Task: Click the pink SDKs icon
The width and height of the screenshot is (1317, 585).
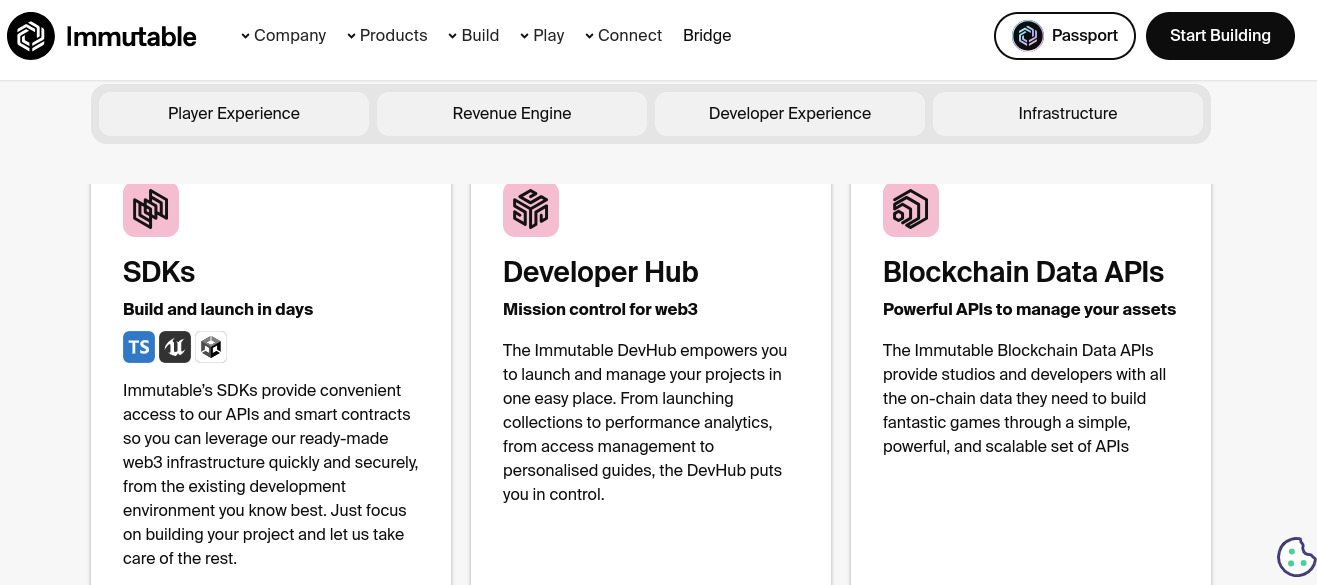Action: (x=151, y=209)
